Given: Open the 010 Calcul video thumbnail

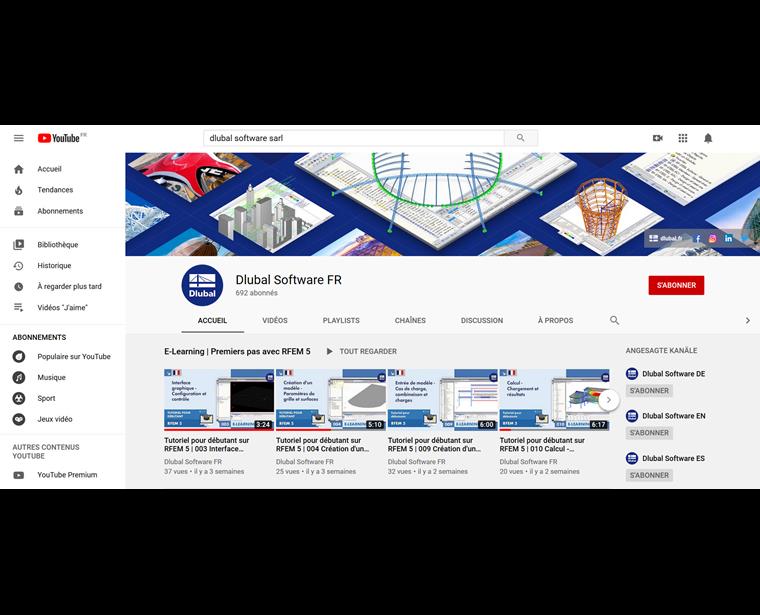Looking at the screenshot, I should click(x=554, y=399).
